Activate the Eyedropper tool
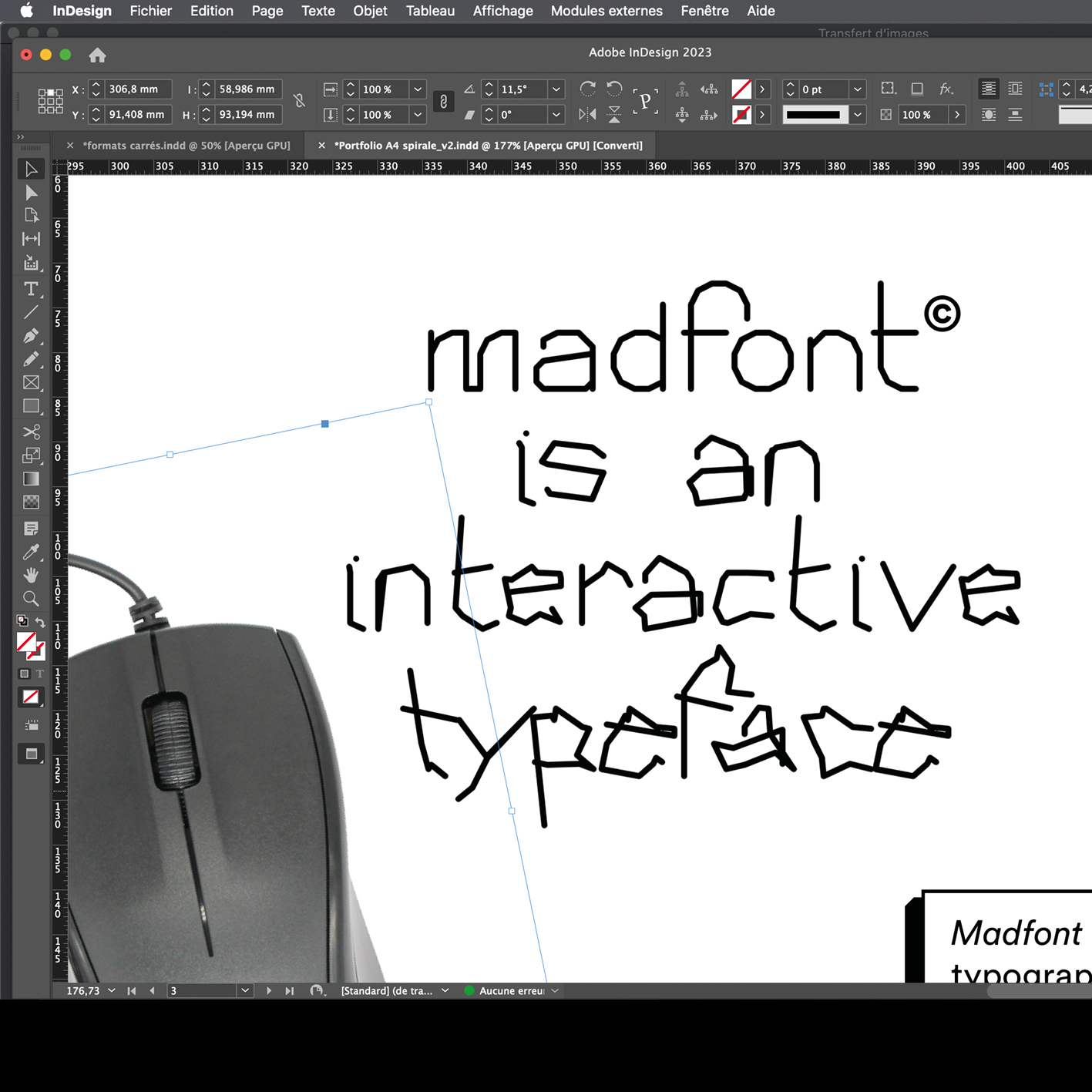Screen dimensions: 1092x1092 click(x=31, y=552)
